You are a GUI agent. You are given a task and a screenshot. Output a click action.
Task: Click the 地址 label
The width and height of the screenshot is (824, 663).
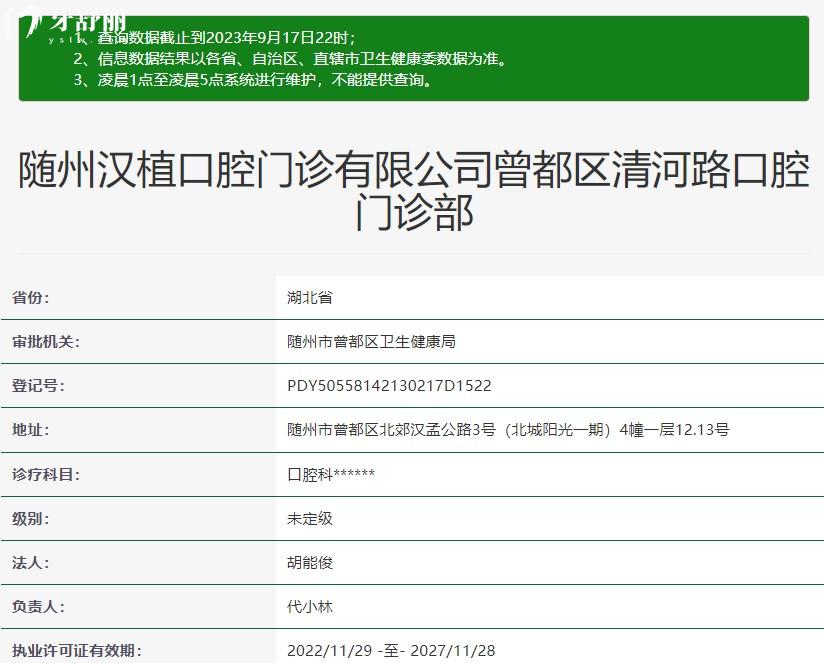(x=30, y=430)
